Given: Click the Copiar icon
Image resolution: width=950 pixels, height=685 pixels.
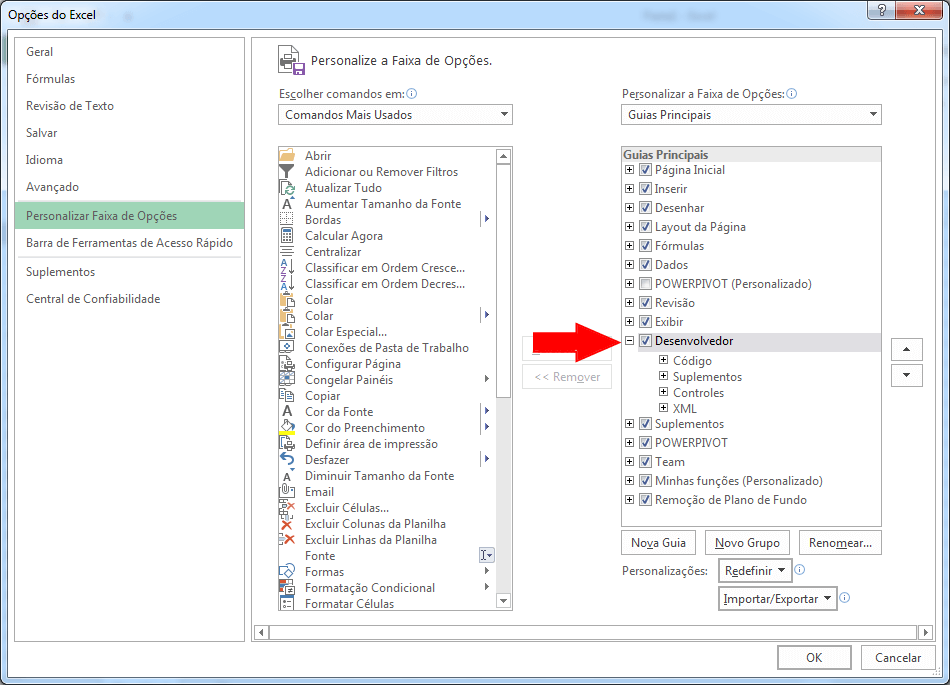Looking at the screenshot, I should [x=287, y=395].
